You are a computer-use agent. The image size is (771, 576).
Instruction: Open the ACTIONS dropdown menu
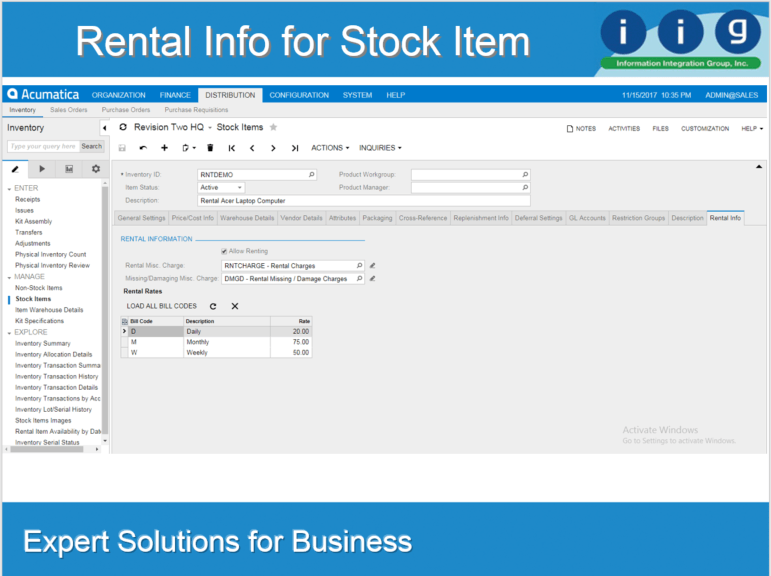(330, 148)
